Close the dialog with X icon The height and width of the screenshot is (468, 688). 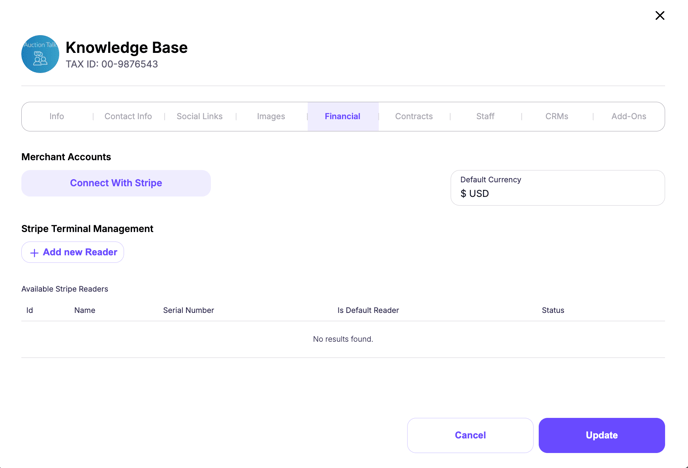pyautogui.click(x=659, y=16)
